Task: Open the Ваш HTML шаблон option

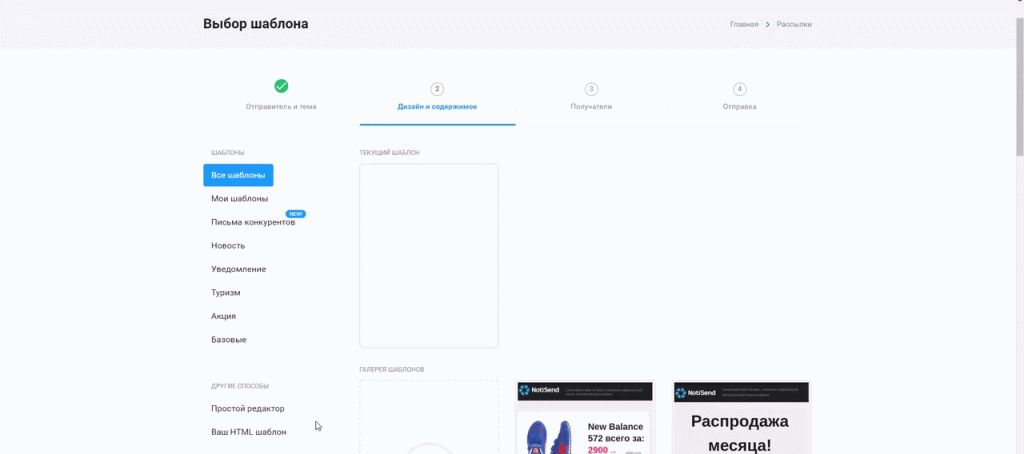Action: pyautogui.click(x=248, y=432)
